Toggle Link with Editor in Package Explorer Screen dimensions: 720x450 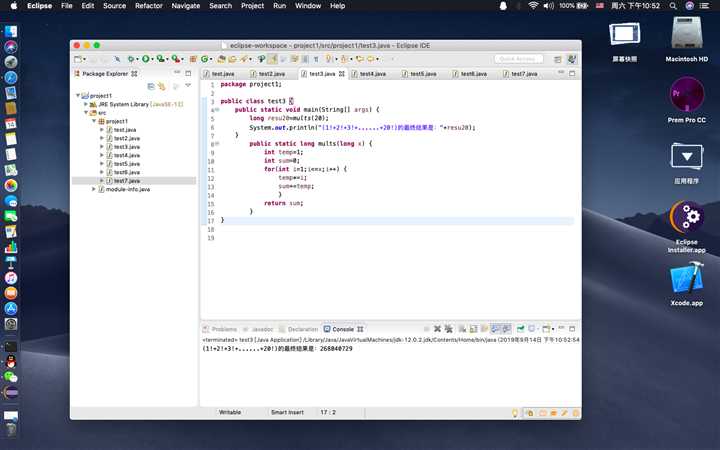[162, 87]
